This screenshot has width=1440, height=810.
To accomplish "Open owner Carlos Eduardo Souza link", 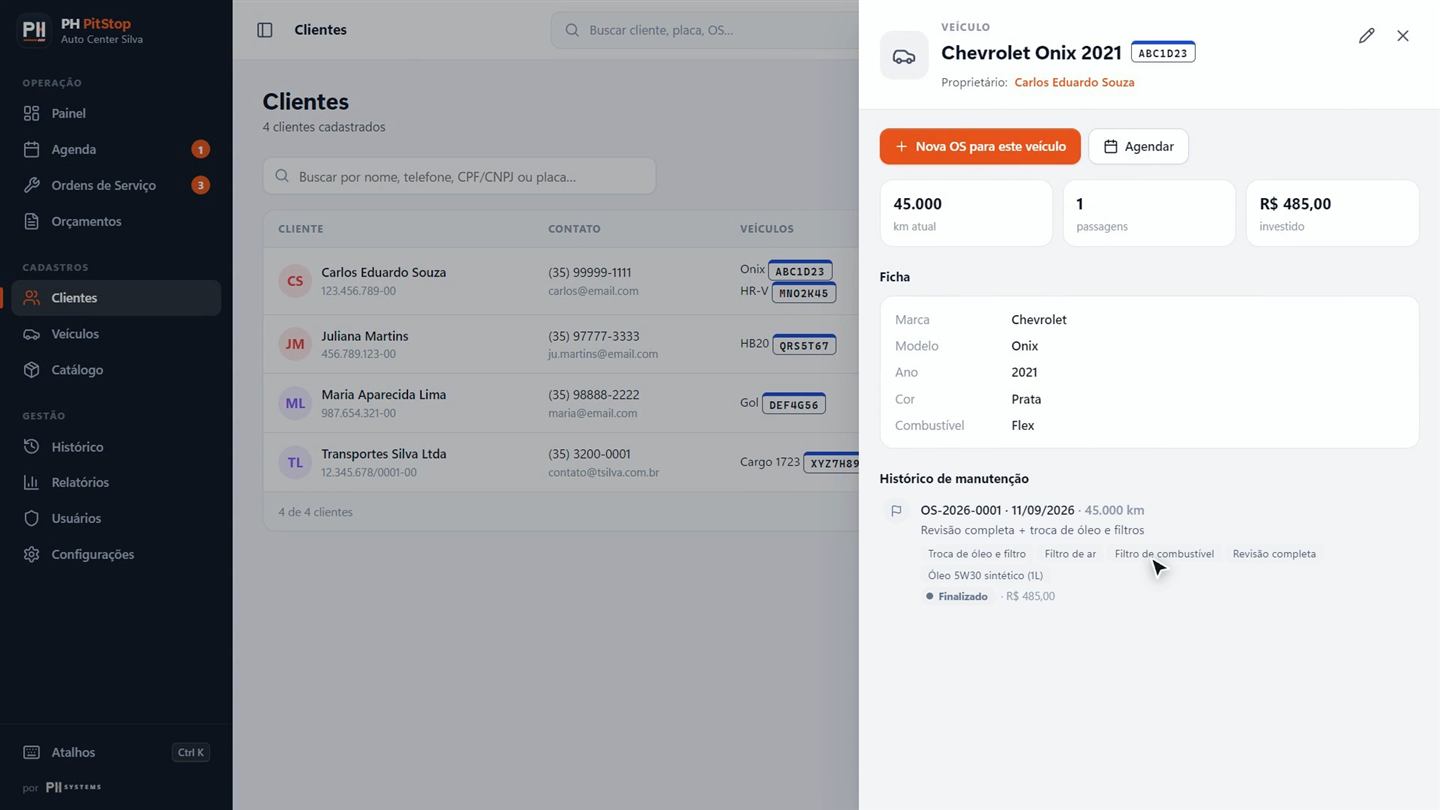I will click(x=1074, y=82).
